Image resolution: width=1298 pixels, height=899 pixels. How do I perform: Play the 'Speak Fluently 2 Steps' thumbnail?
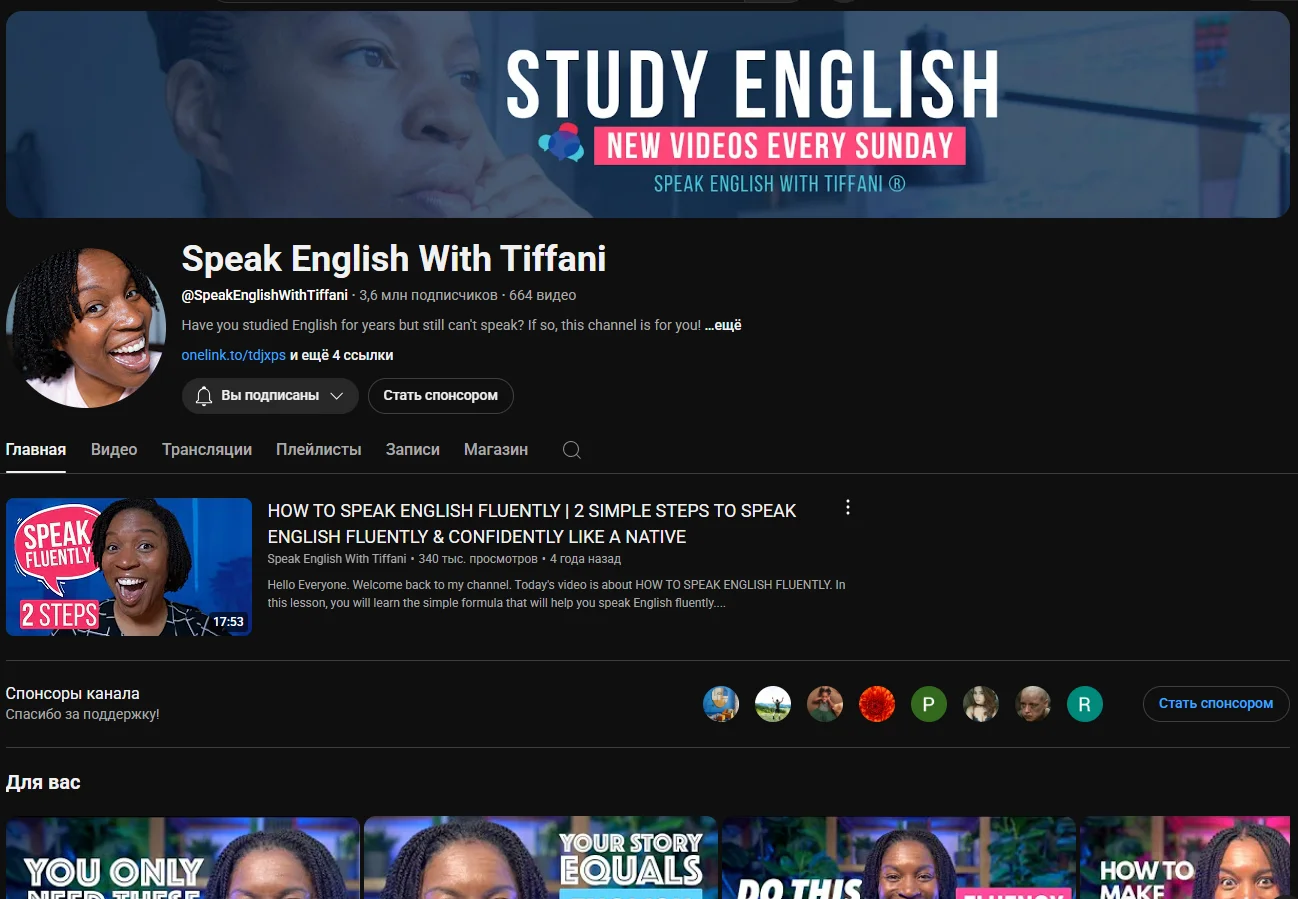coord(129,567)
